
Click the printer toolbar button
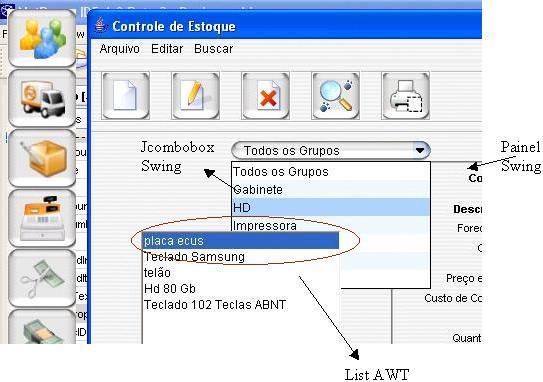[x=406, y=96]
